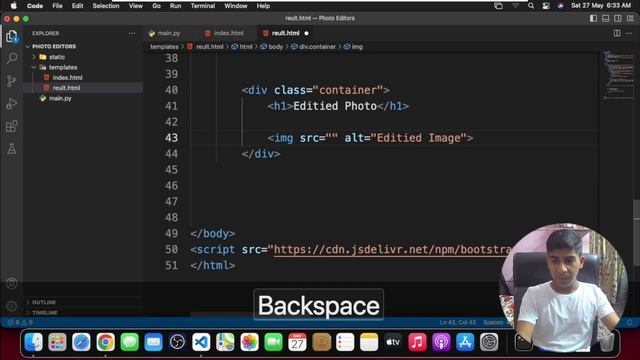Image resolution: width=640 pixels, height=360 pixels.
Task: Open FaceTime from the dock
Action: (273, 342)
